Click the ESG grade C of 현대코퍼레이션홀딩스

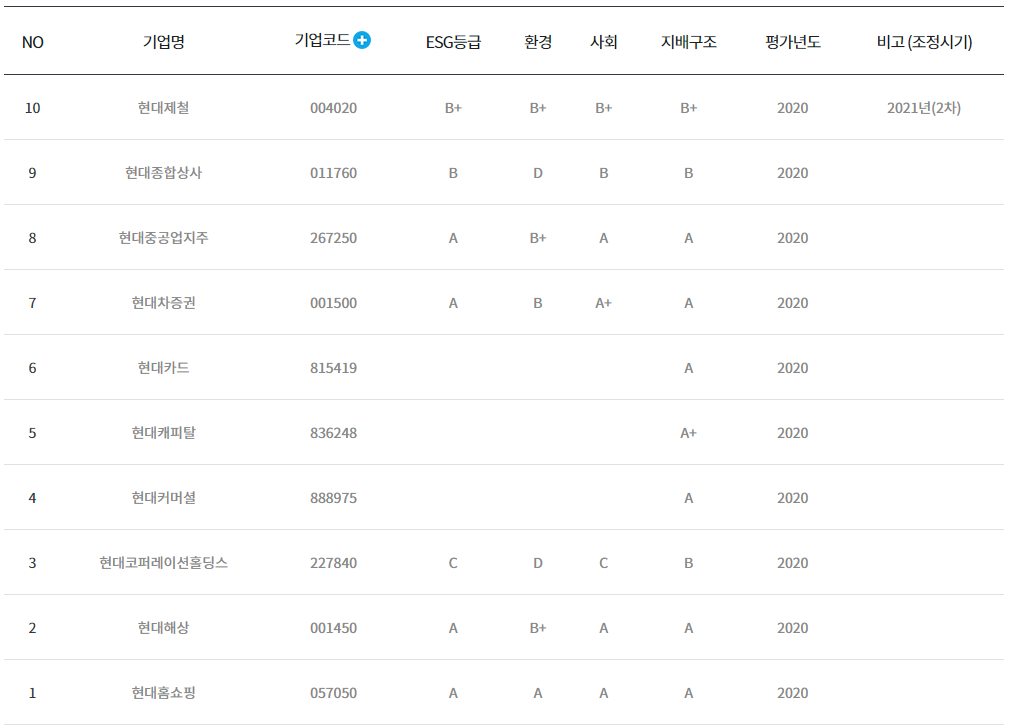click(x=453, y=563)
